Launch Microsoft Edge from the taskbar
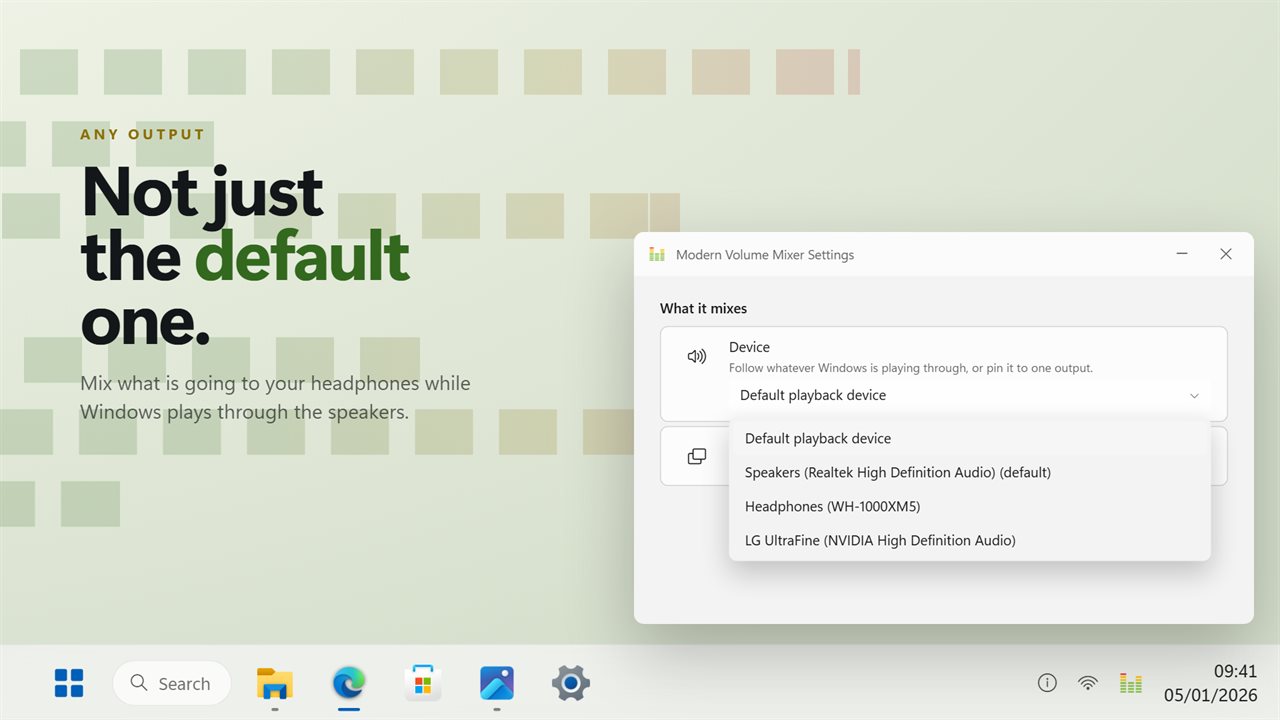 [x=349, y=683]
